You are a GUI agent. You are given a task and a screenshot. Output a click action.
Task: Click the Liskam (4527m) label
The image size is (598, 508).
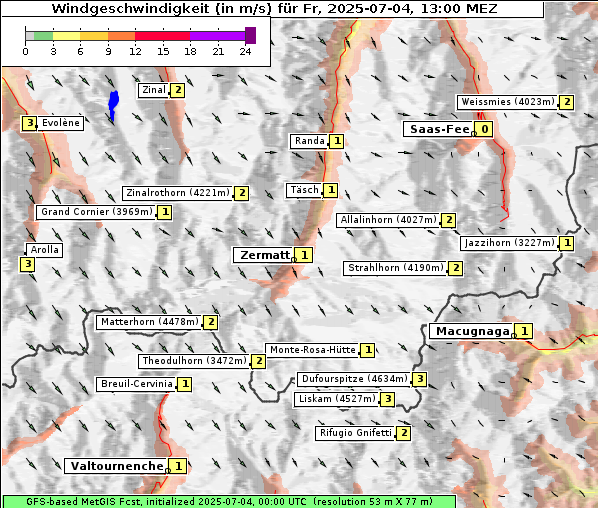click(x=337, y=399)
